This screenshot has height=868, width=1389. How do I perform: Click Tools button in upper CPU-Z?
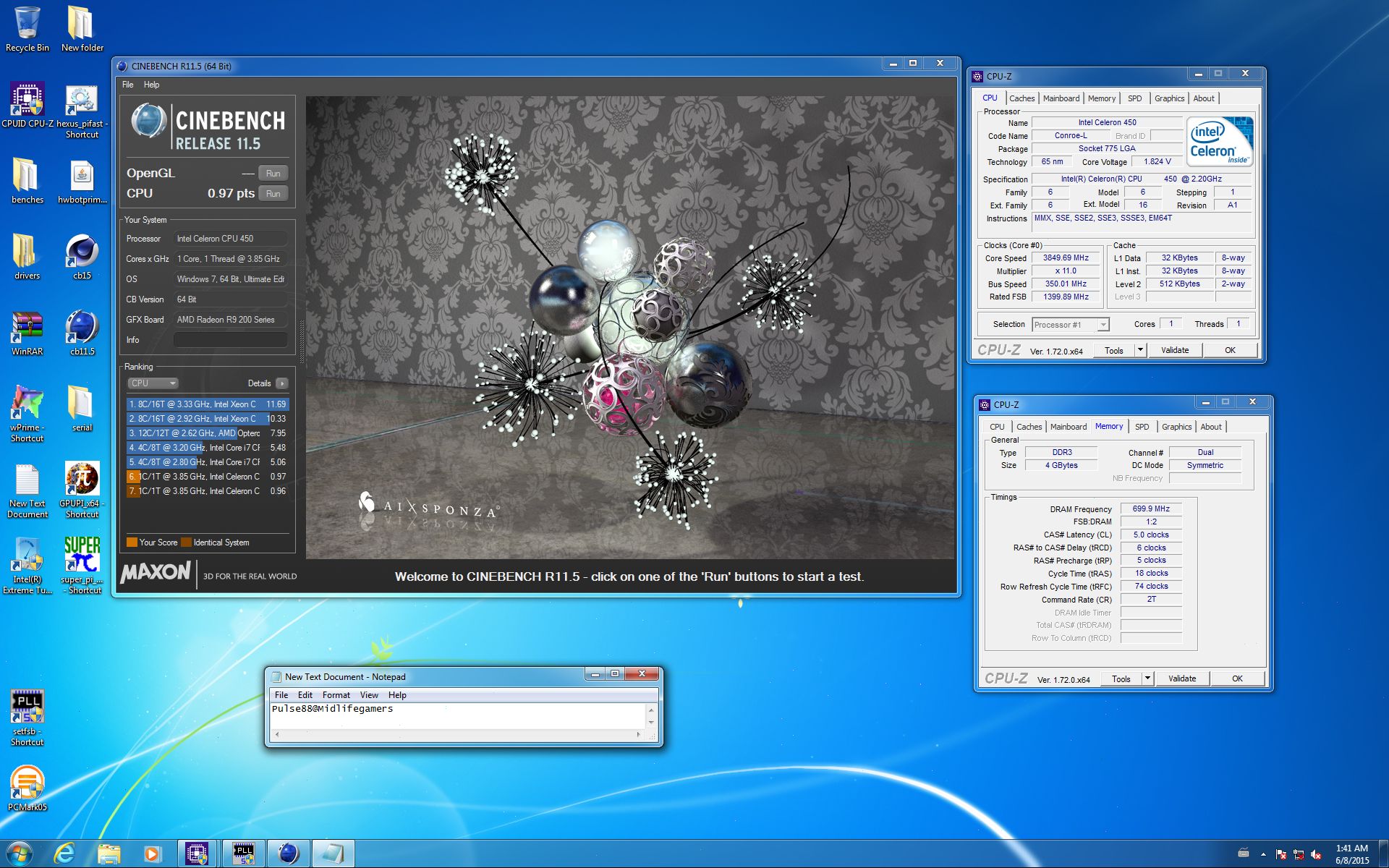click(x=1114, y=350)
